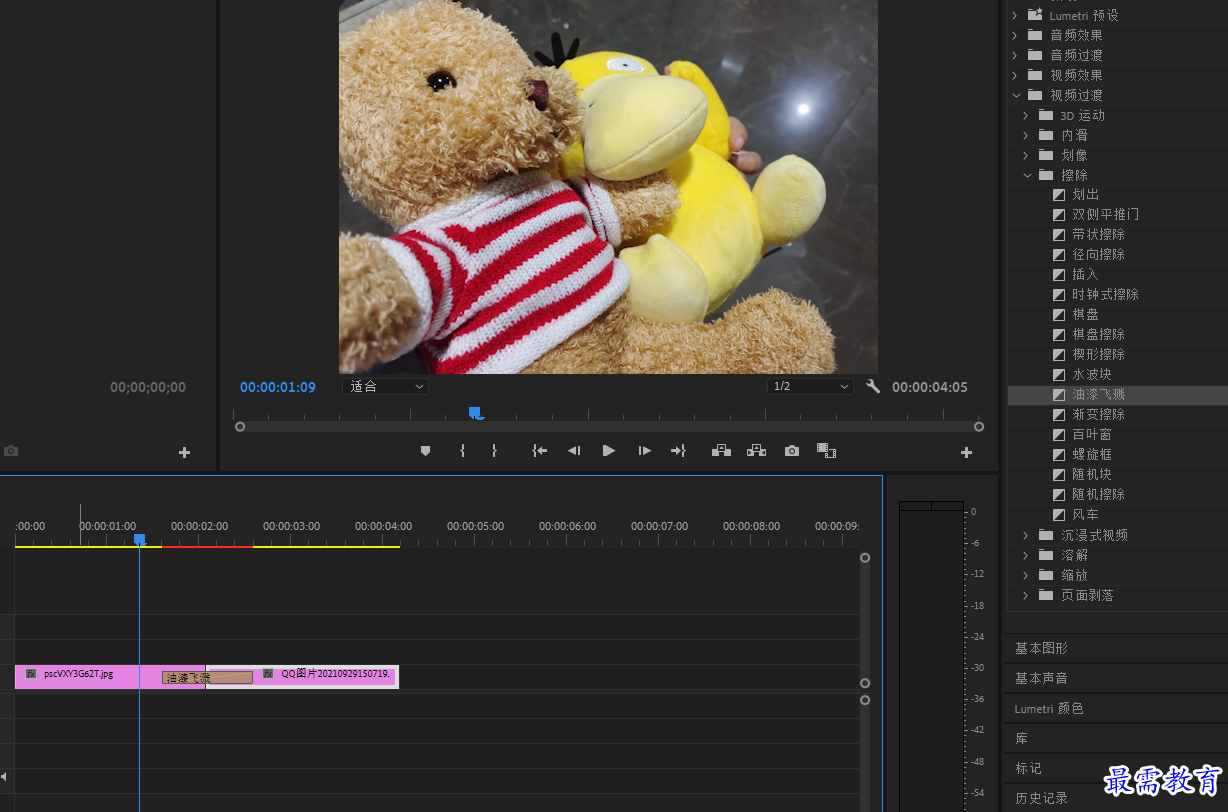
Task: Select the 棋盘擦除 transition
Action: pyautogui.click(x=1098, y=335)
